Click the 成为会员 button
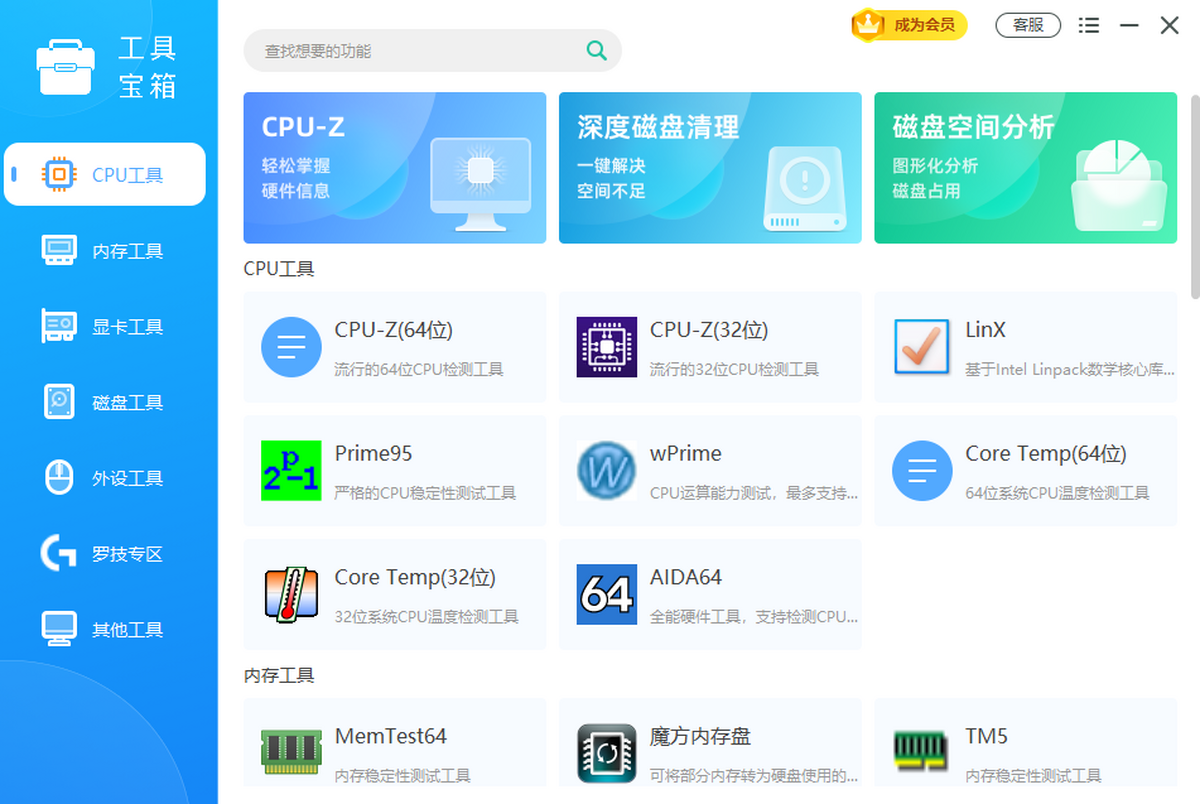 [910, 25]
